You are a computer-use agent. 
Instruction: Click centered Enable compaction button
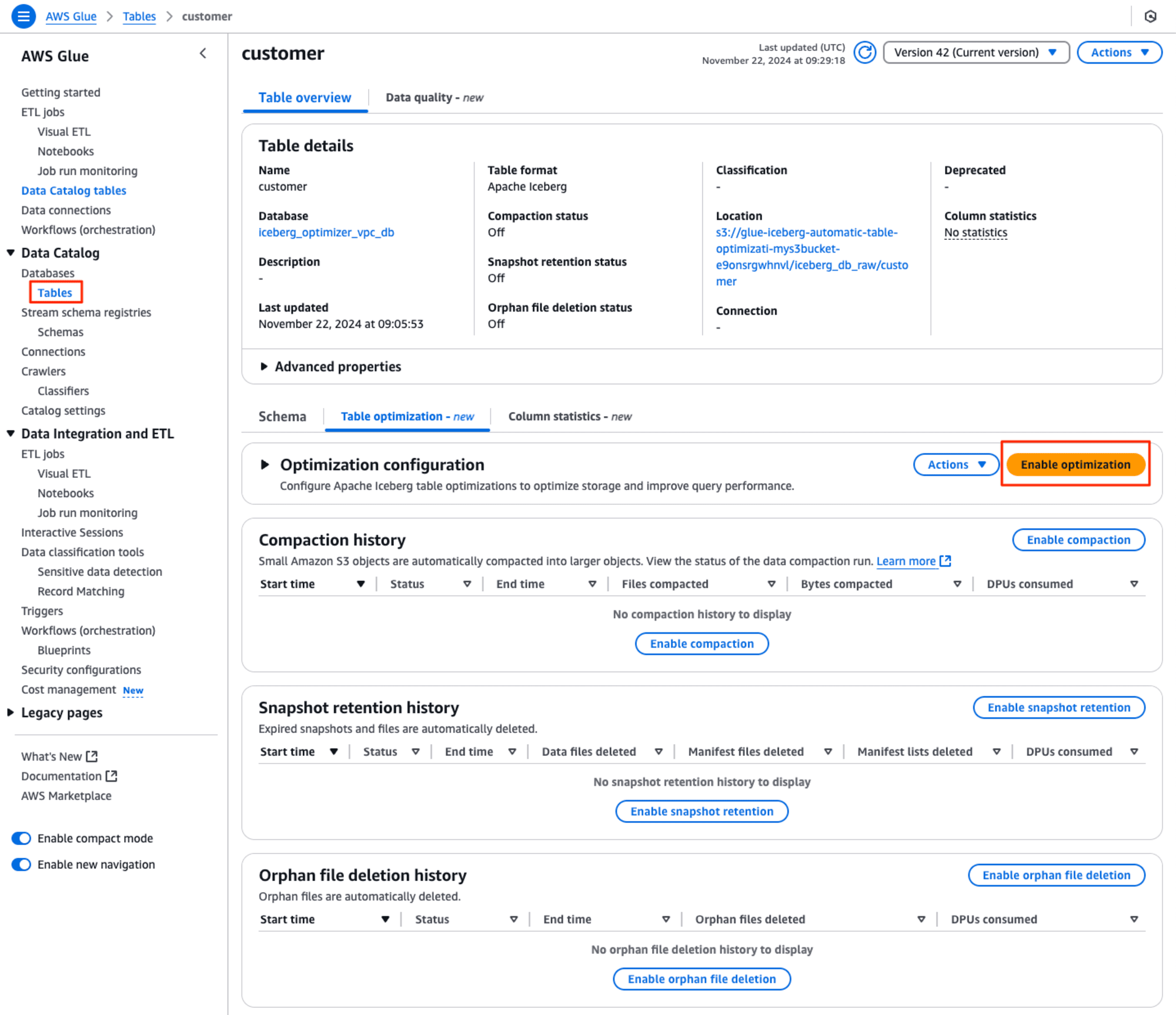click(x=701, y=644)
